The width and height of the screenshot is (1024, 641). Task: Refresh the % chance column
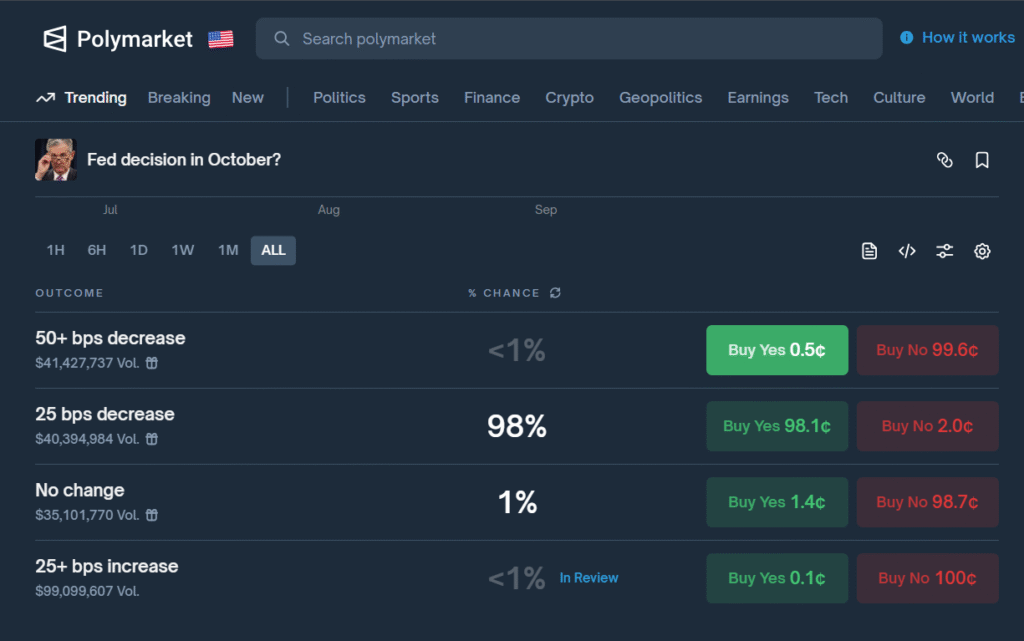coord(555,293)
